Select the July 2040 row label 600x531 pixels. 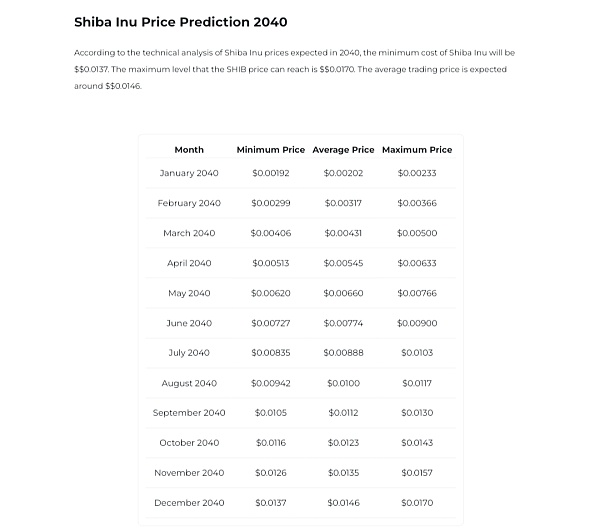tap(189, 353)
